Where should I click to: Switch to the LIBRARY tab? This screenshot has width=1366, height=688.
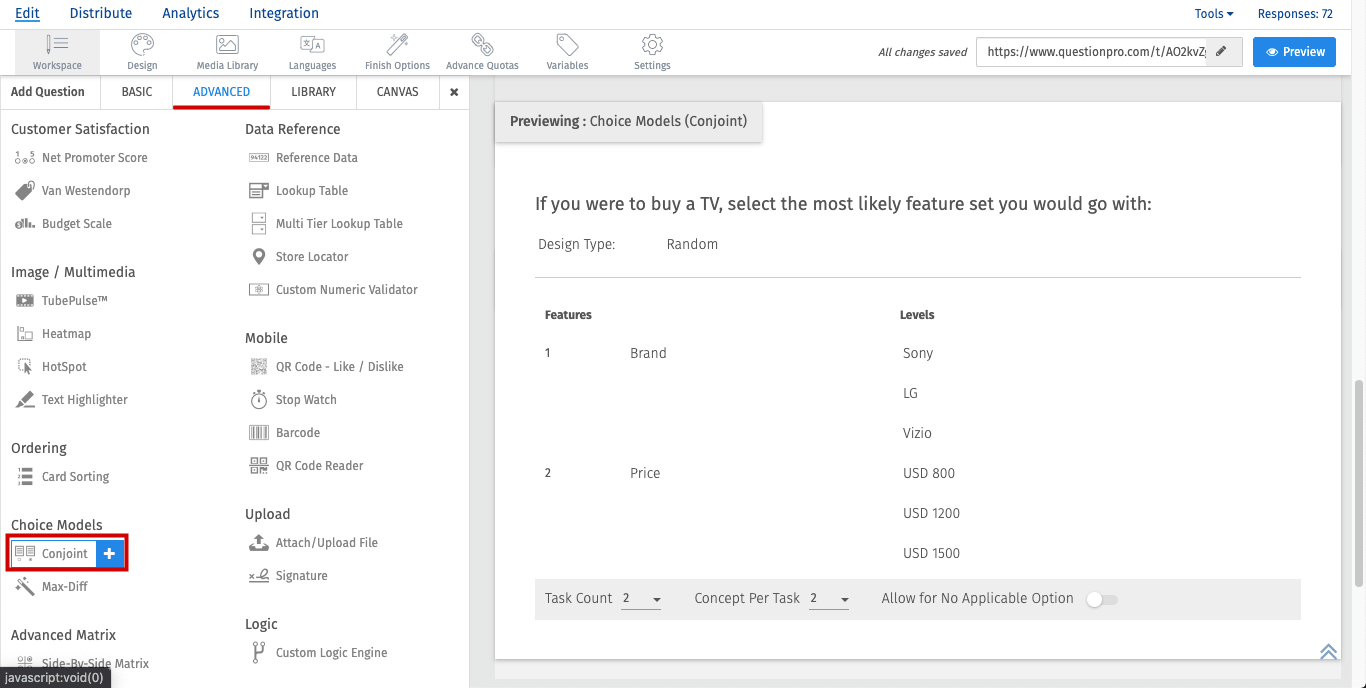314,92
